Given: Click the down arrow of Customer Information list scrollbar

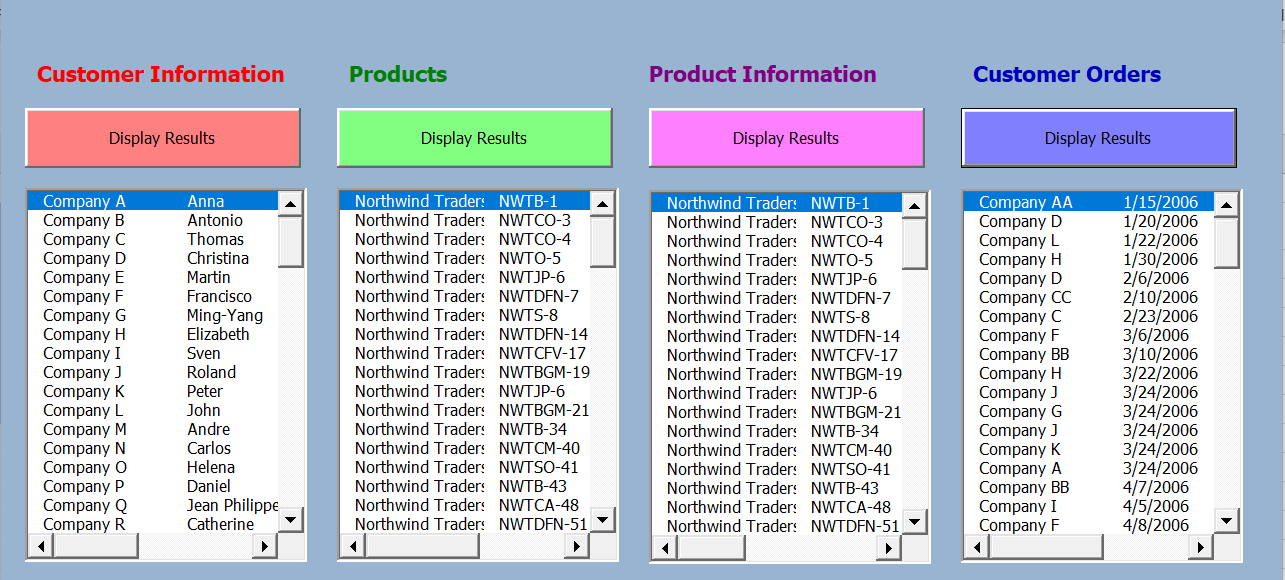Looking at the screenshot, I should [291, 519].
